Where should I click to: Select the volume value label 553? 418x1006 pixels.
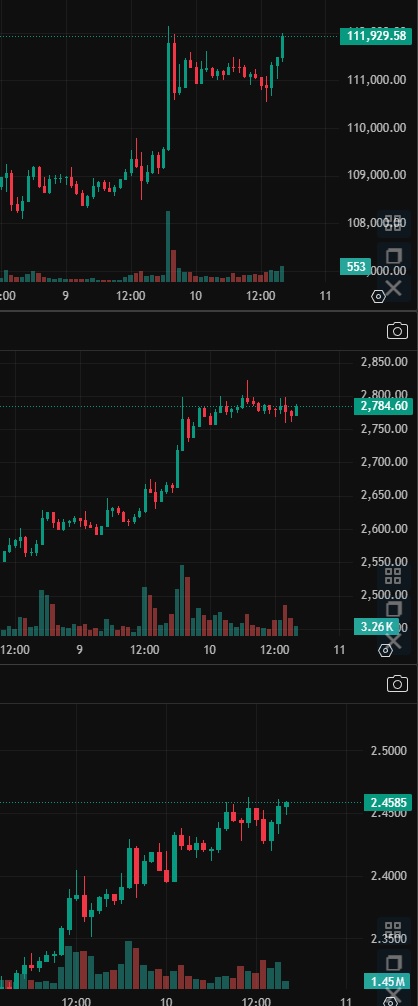pos(356,267)
